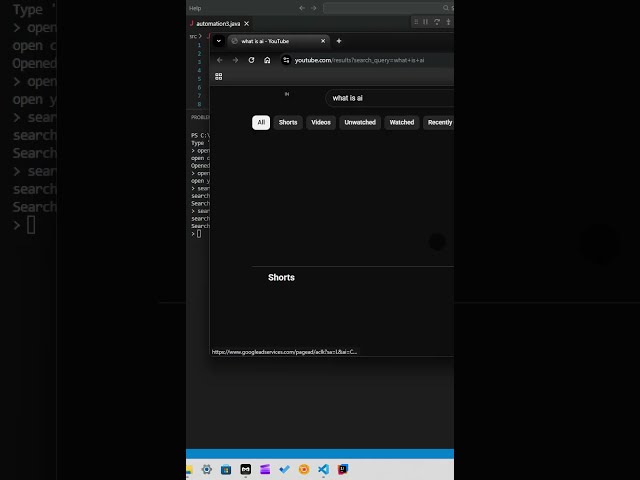Select the Shorts filter chip
This screenshot has height=480, width=640.
288,122
